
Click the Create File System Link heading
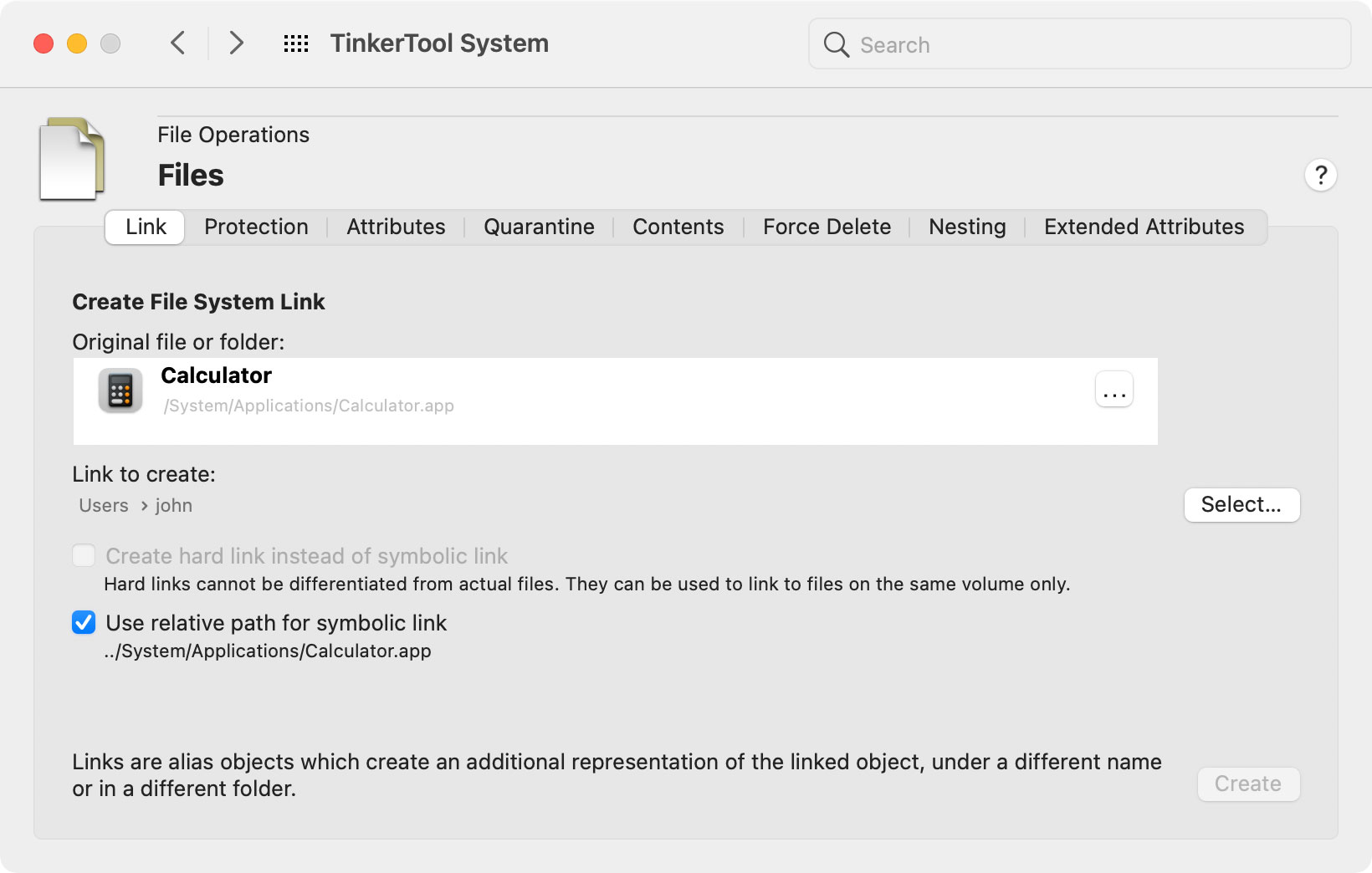coord(198,302)
